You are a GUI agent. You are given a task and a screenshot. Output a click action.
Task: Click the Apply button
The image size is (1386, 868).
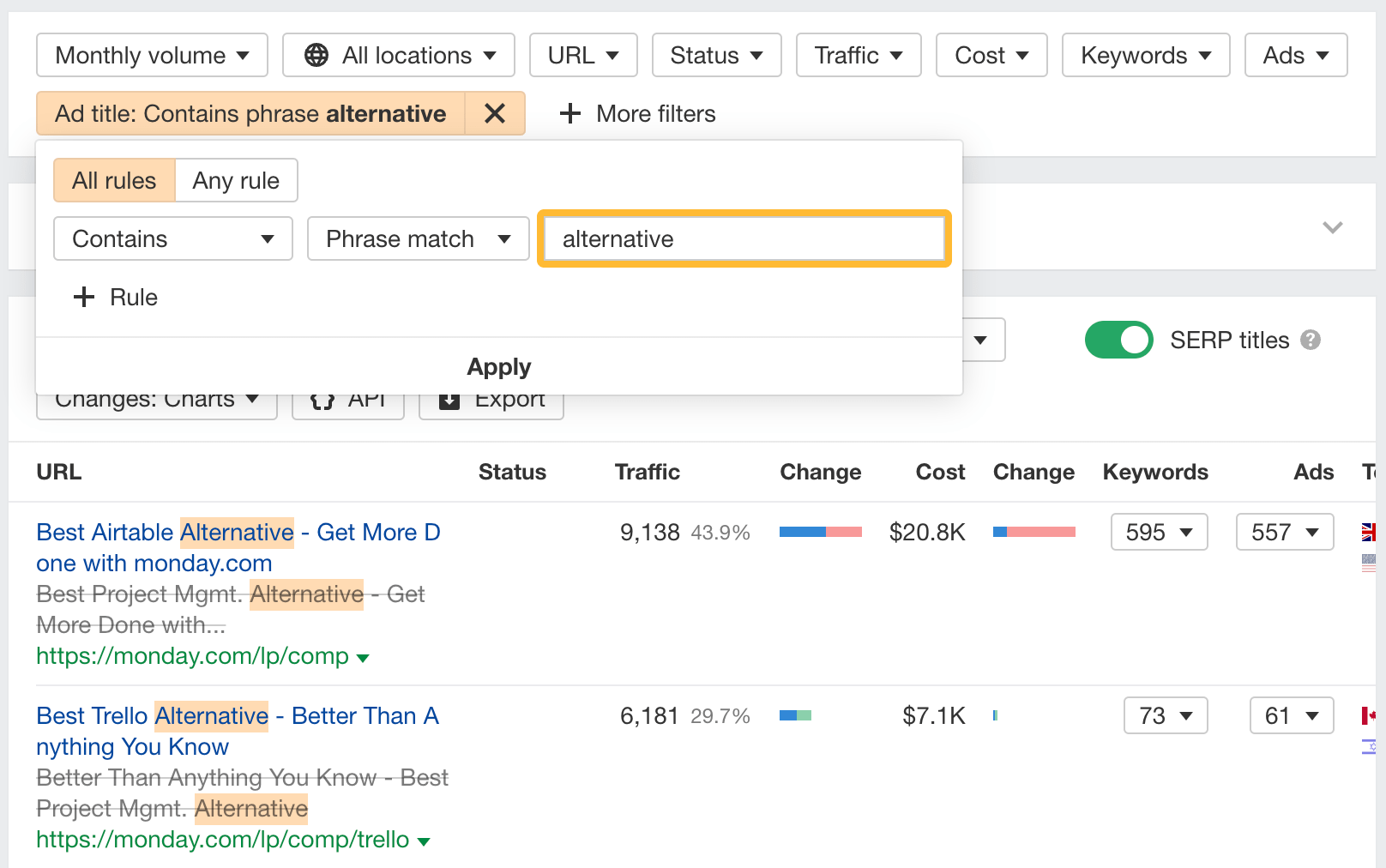tap(498, 366)
